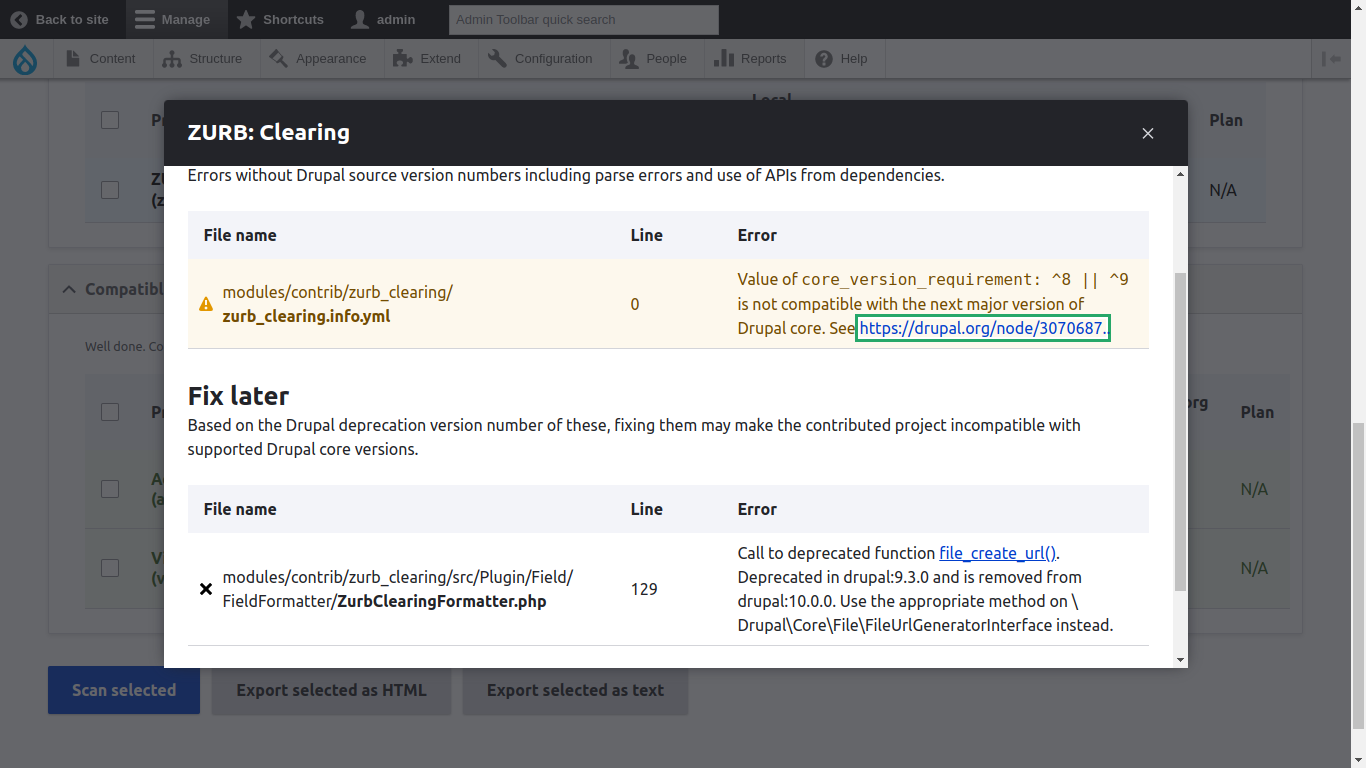Click the Help question mark icon
The height and width of the screenshot is (768, 1366).
click(x=821, y=58)
